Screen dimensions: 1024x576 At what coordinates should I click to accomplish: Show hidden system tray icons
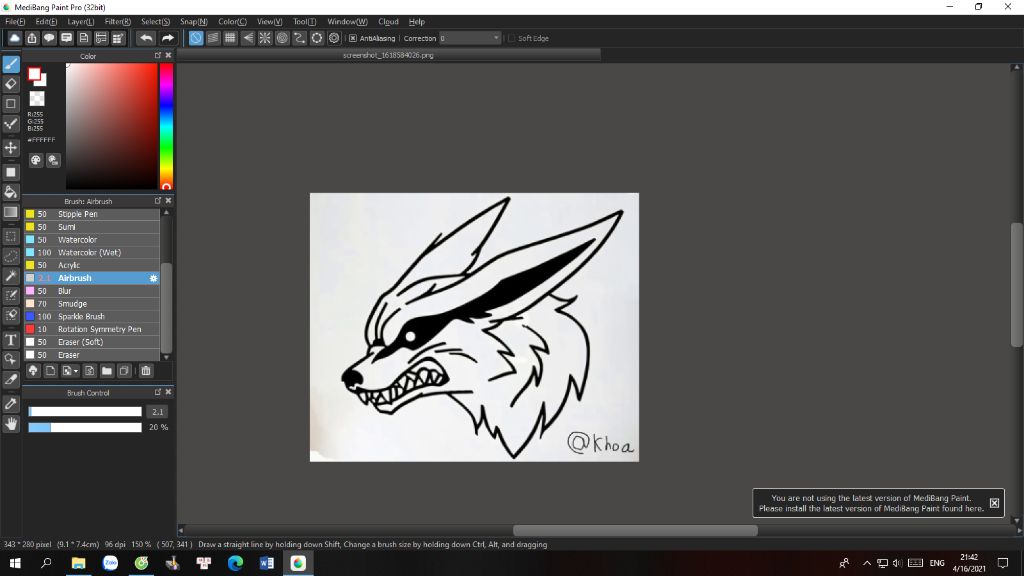[x=867, y=563]
